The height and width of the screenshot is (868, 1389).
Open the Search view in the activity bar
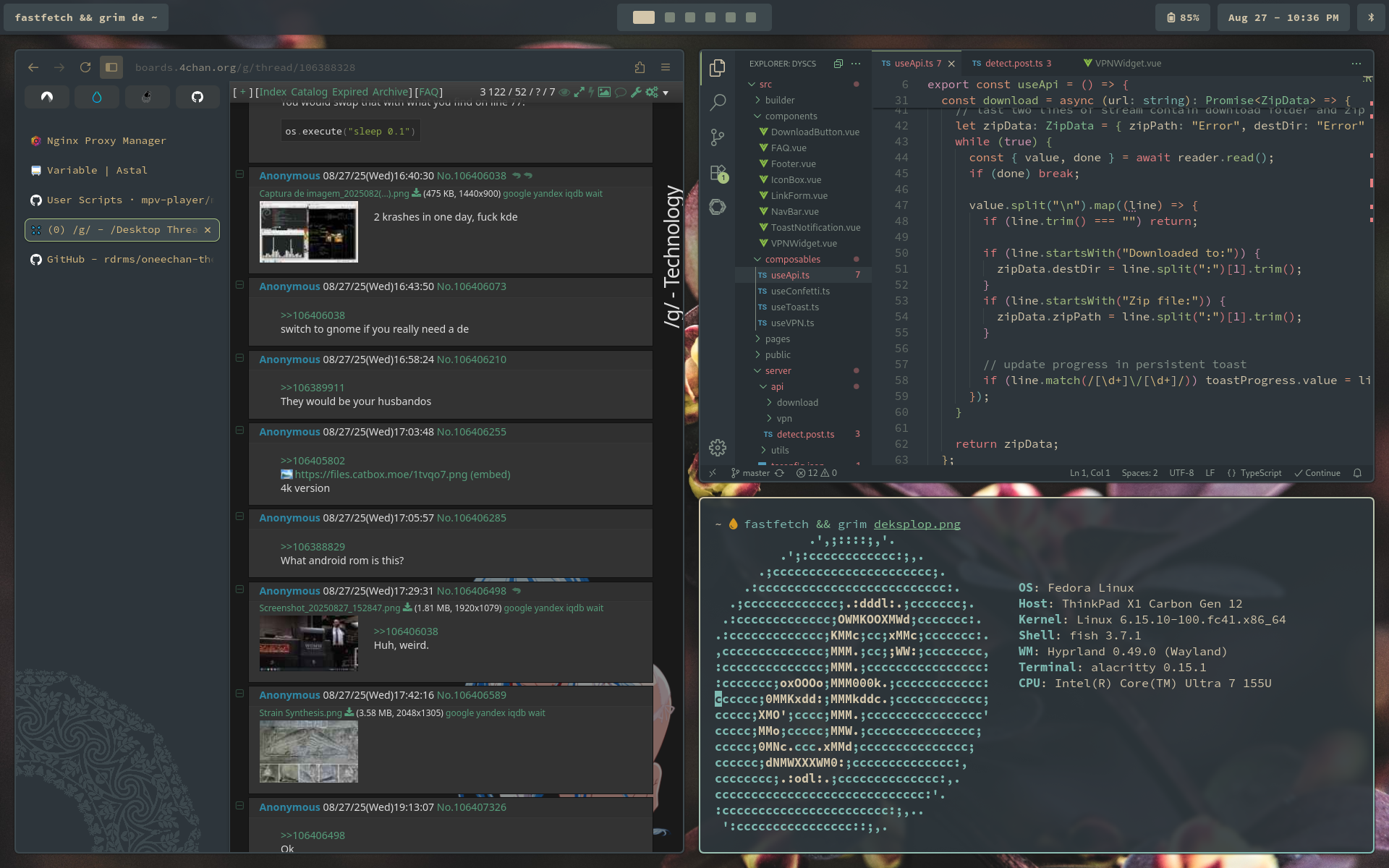717,103
